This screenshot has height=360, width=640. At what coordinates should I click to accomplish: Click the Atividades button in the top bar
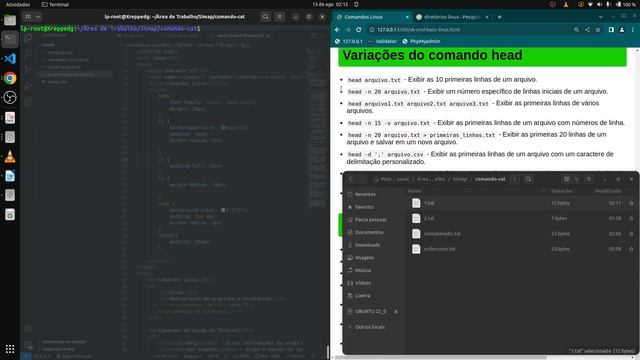pyautogui.click(x=18, y=4)
